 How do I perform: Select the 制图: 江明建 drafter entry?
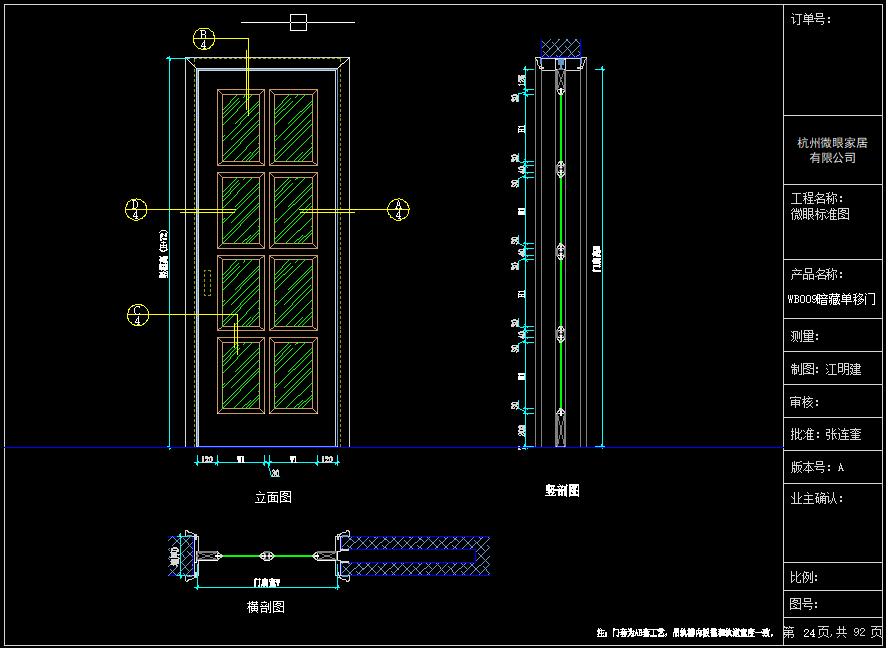(826, 369)
